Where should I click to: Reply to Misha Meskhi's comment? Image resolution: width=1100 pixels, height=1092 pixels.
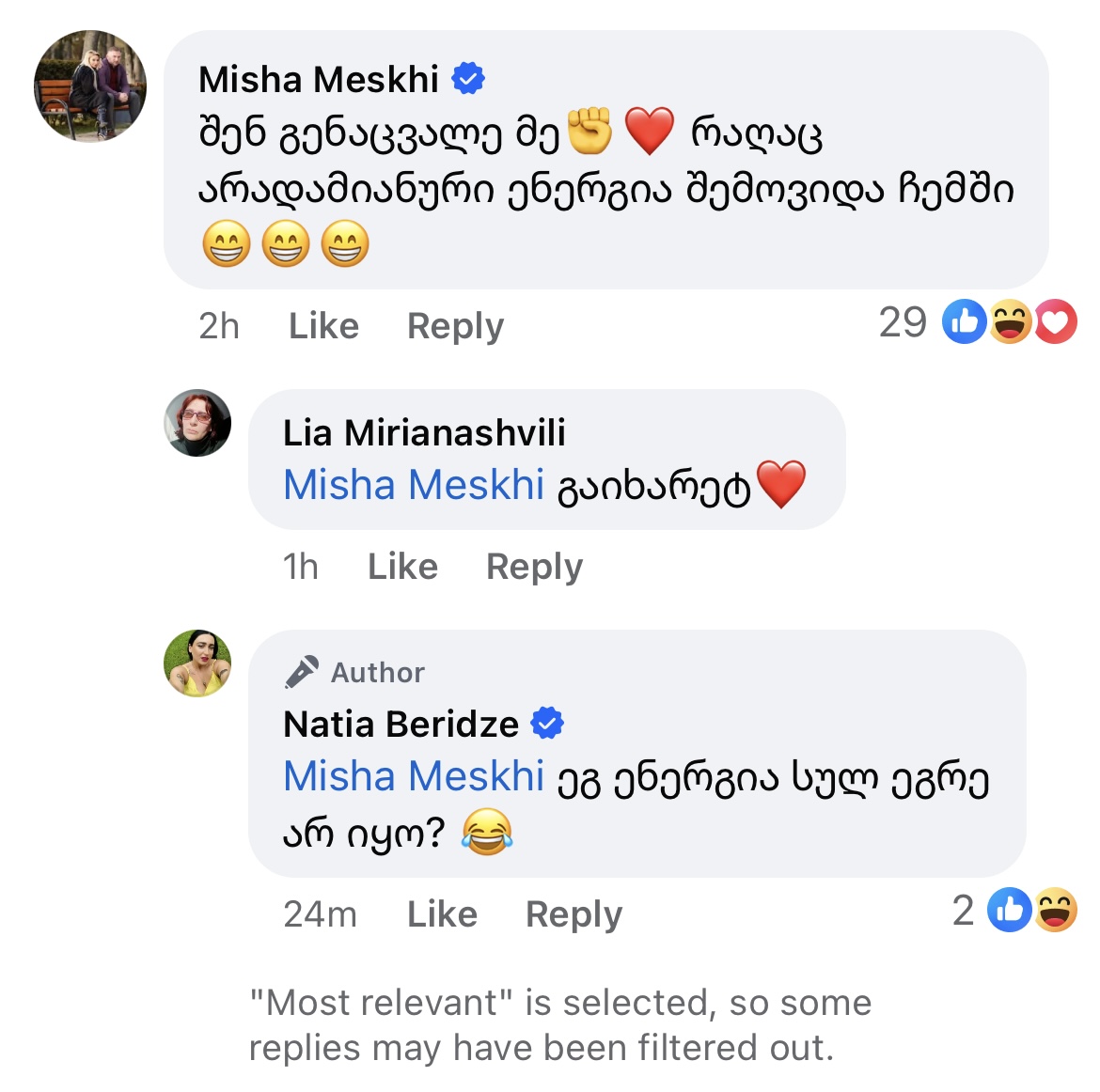click(x=455, y=326)
